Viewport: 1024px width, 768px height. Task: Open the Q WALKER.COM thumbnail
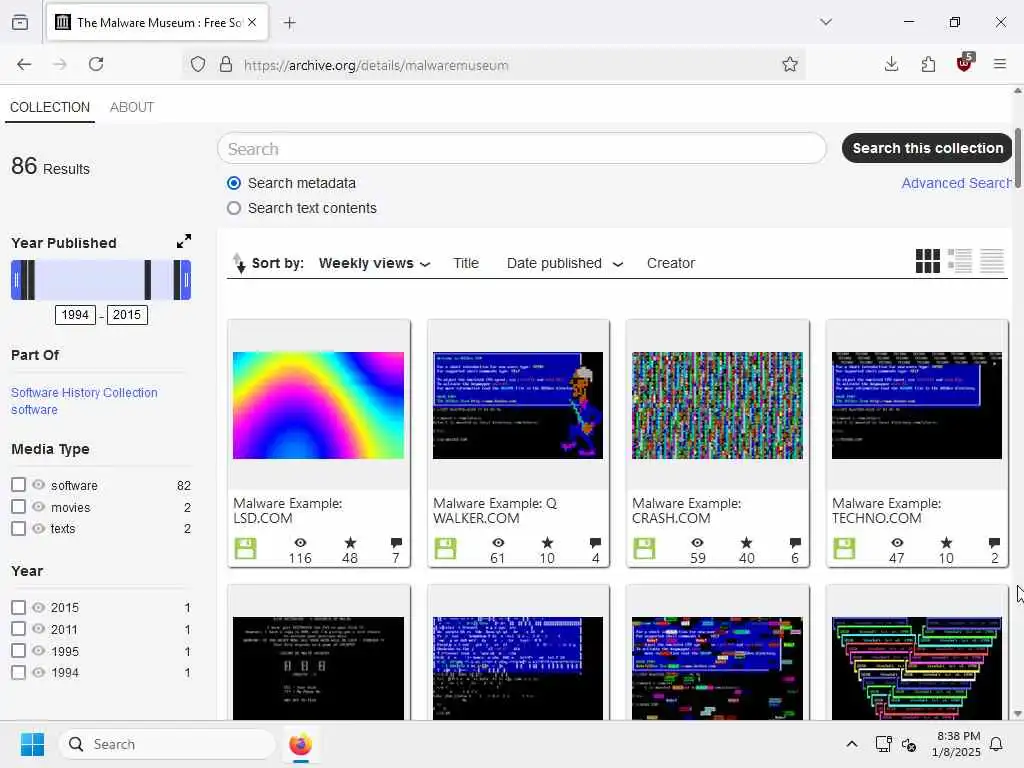tap(518, 406)
